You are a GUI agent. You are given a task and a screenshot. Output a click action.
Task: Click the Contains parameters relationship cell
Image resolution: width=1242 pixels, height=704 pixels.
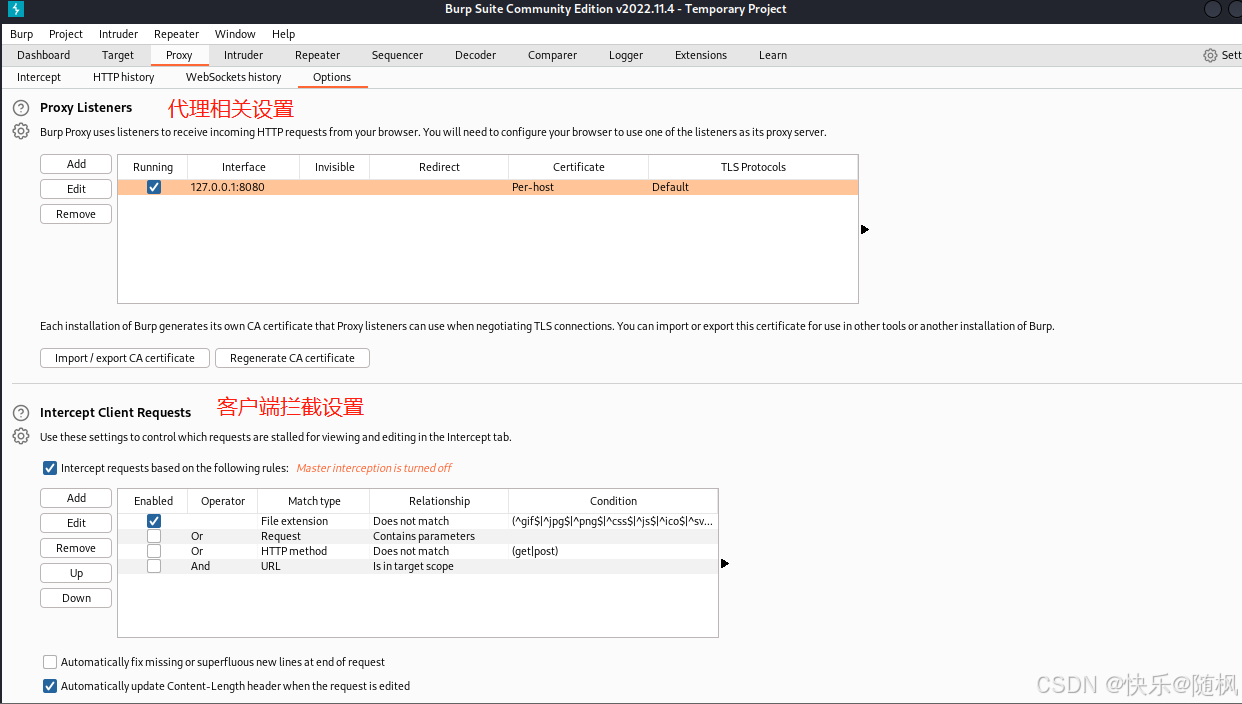click(439, 536)
